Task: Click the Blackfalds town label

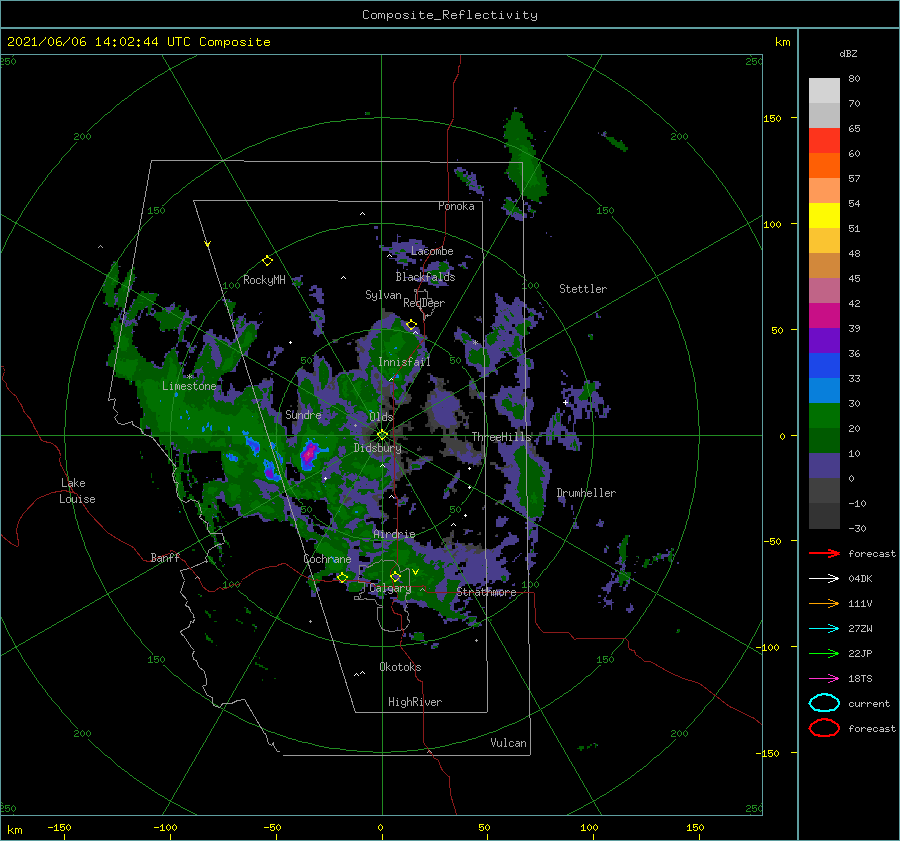Action: click(x=425, y=277)
